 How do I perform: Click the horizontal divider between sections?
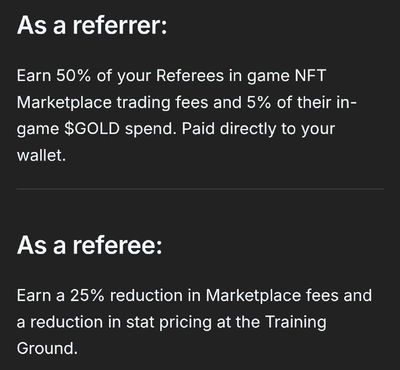pos(200,189)
